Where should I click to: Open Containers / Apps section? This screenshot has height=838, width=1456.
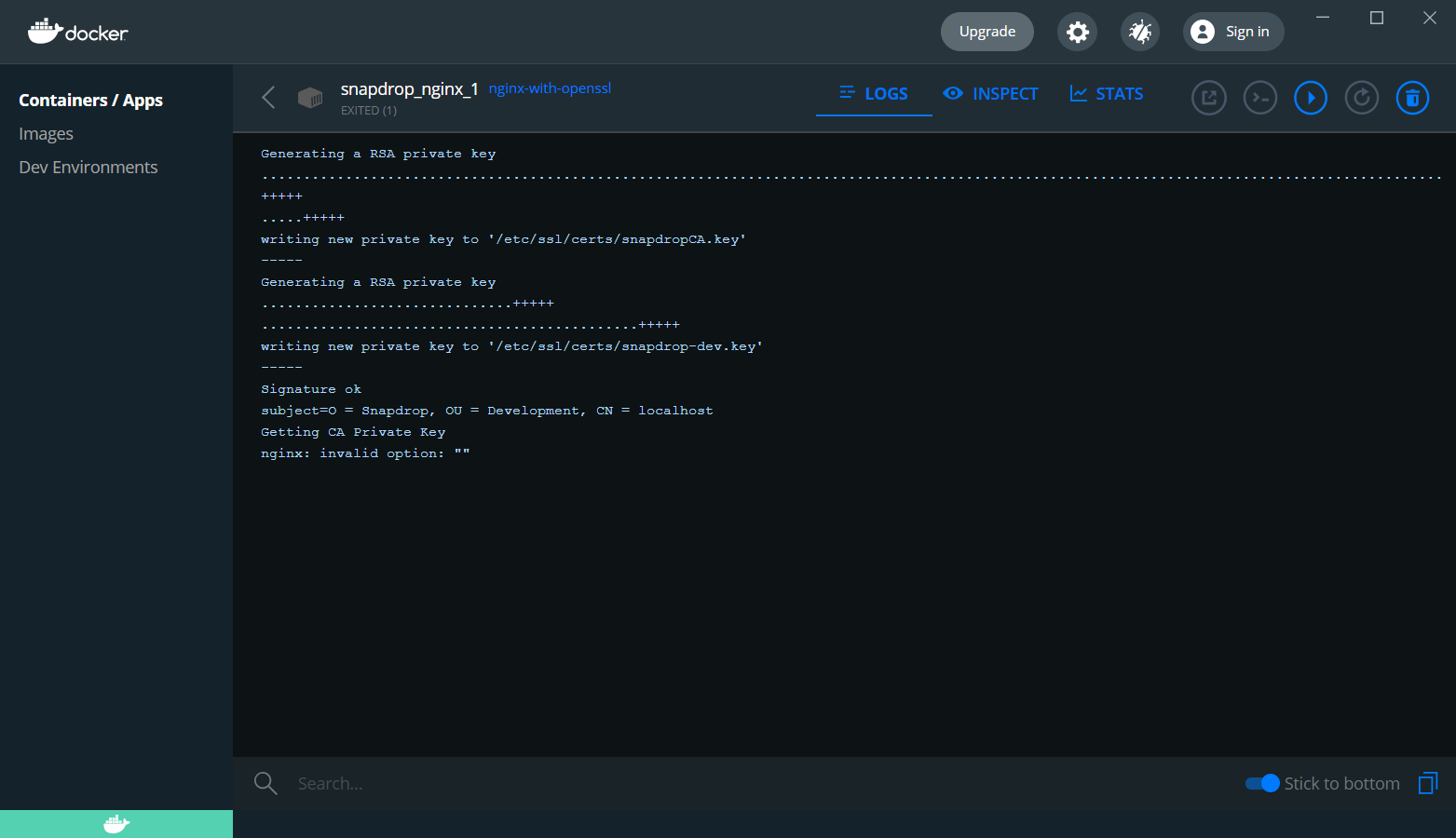pyautogui.click(x=90, y=100)
